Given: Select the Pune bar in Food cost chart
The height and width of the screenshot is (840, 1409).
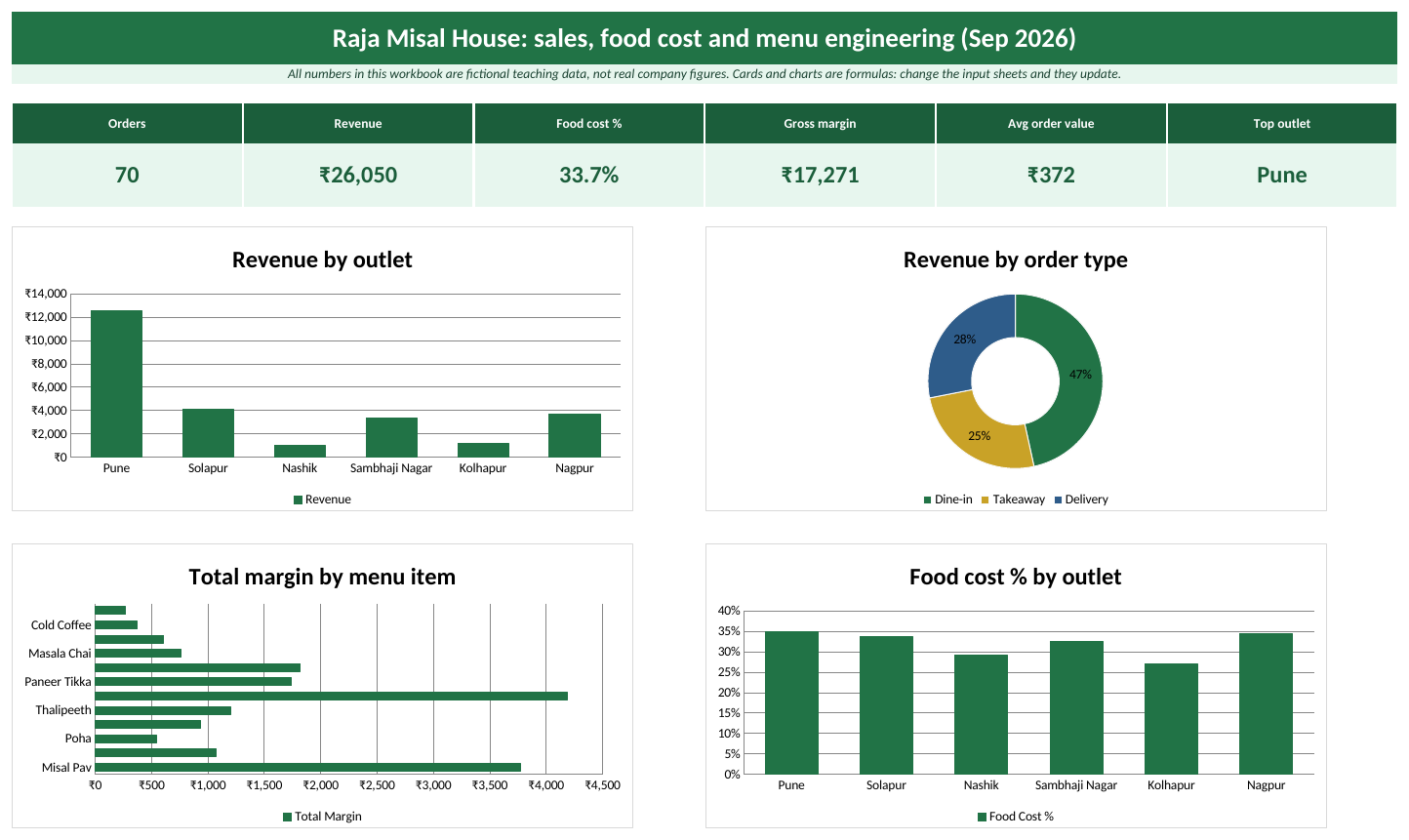Looking at the screenshot, I should pyautogui.click(x=791, y=702).
